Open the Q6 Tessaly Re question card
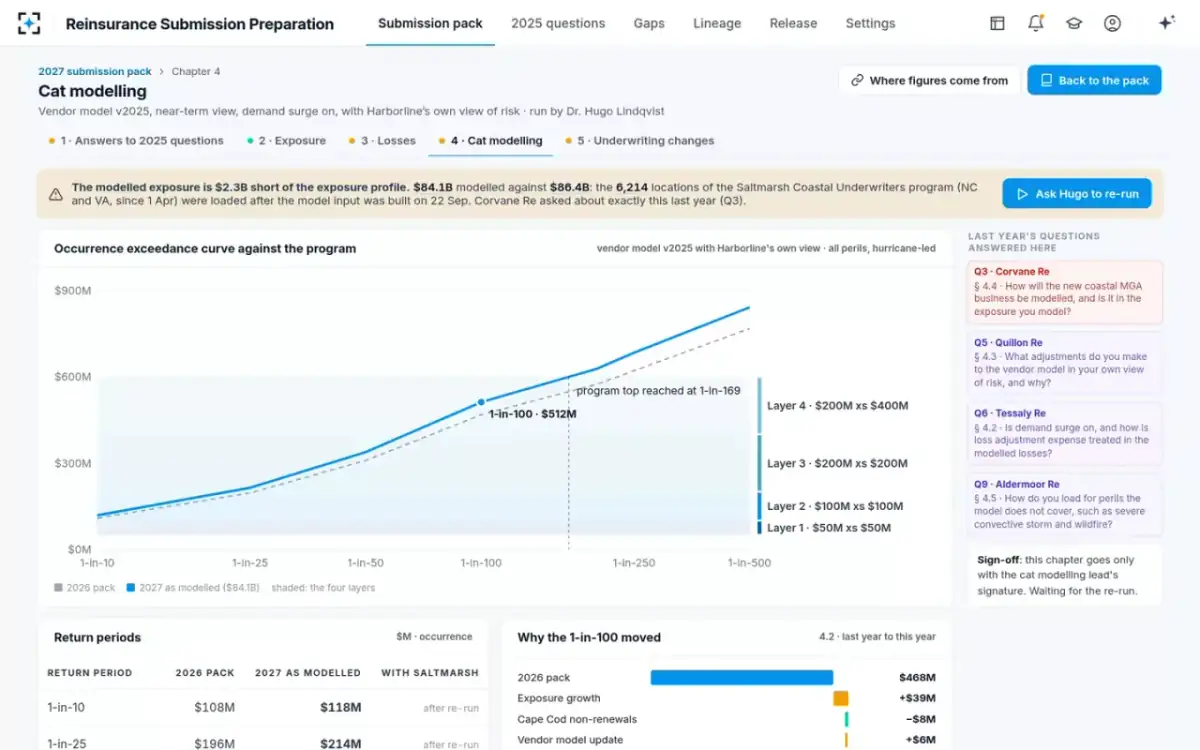Image resolution: width=1200 pixels, height=750 pixels. point(1065,433)
